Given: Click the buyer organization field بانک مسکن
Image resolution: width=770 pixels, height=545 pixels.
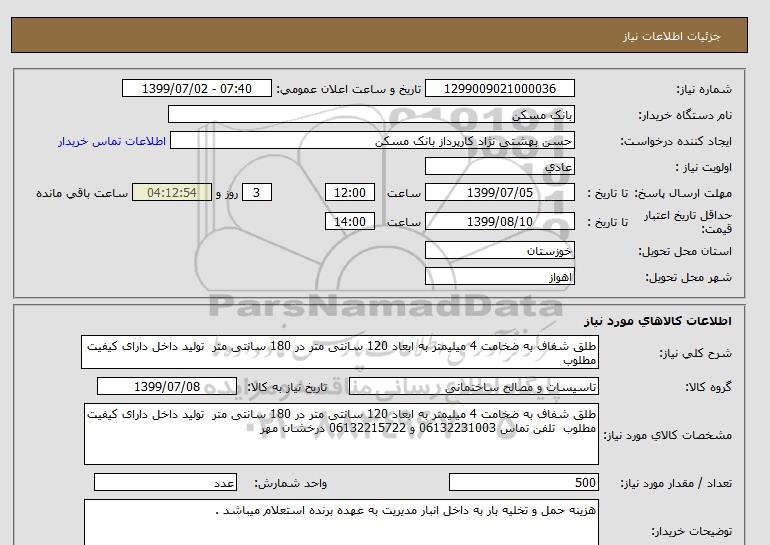Looking at the screenshot, I should (x=512, y=116).
